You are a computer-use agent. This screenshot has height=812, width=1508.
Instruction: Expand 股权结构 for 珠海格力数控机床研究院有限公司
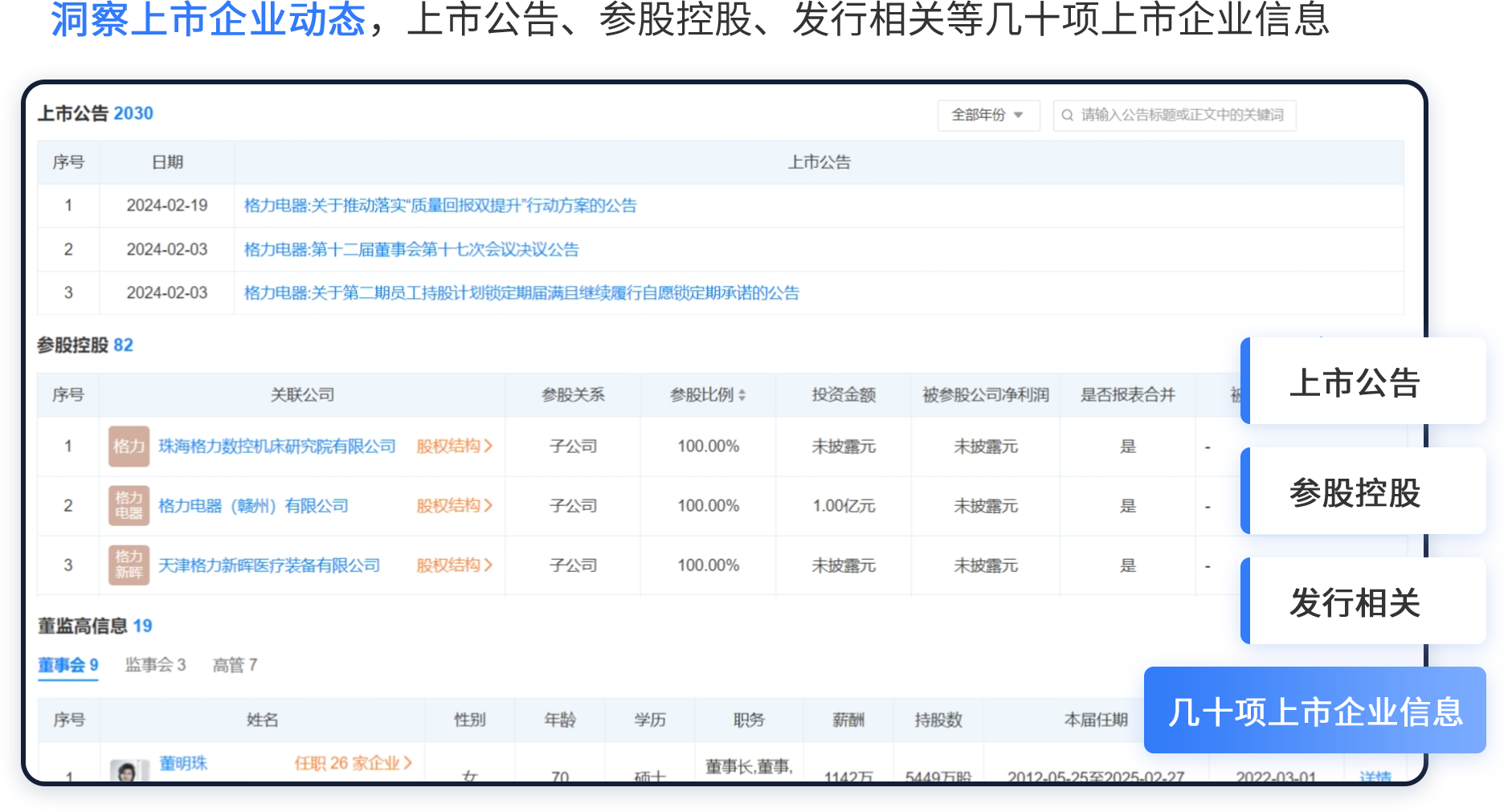coord(454,447)
